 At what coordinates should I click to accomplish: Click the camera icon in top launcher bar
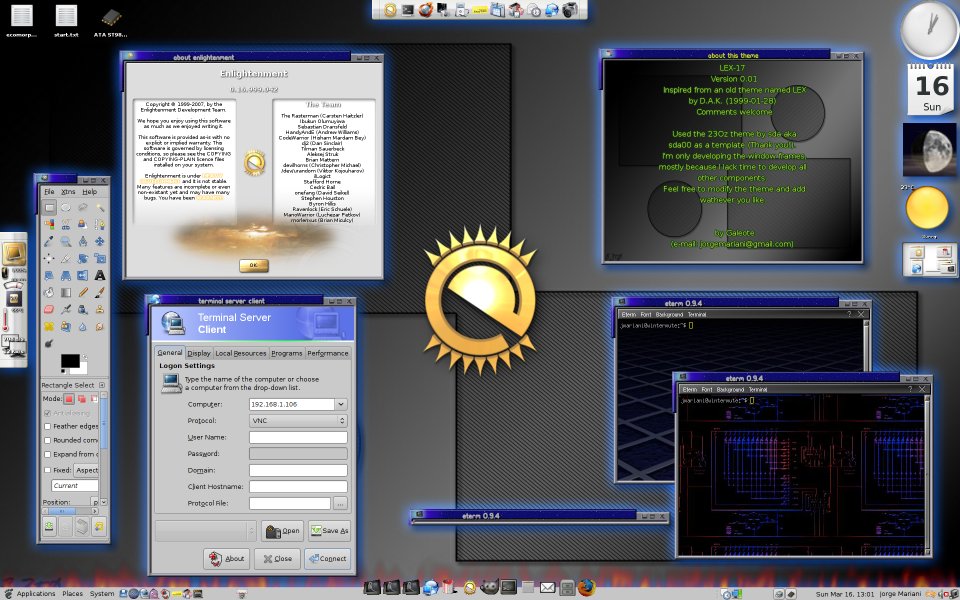pyautogui.click(x=570, y=9)
